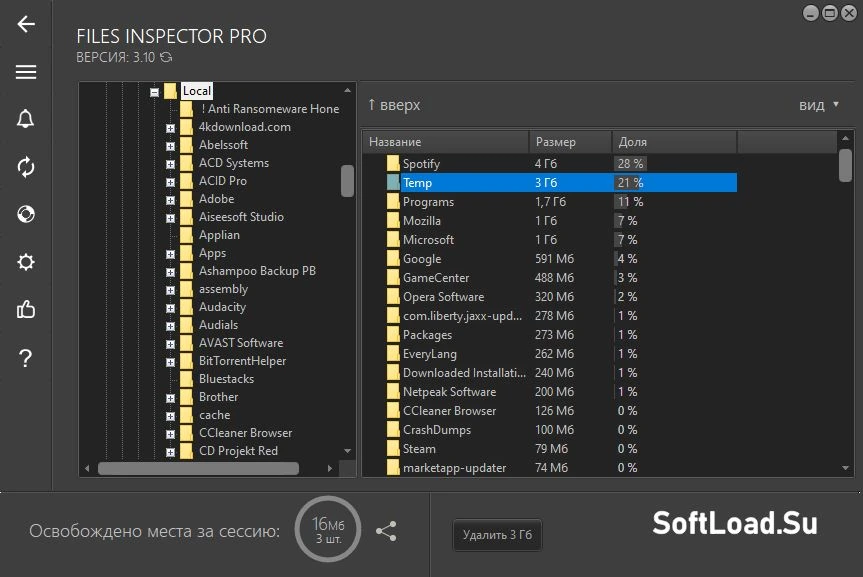Click the Temp folder icon in list
863x577 pixels.
click(x=393, y=182)
